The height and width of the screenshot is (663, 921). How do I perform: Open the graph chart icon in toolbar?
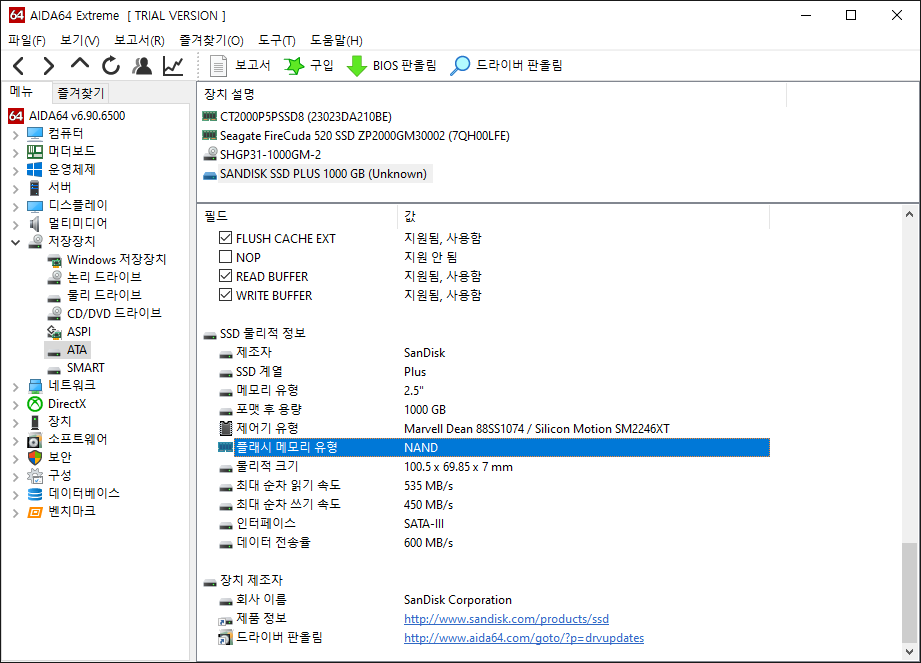[173, 66]
